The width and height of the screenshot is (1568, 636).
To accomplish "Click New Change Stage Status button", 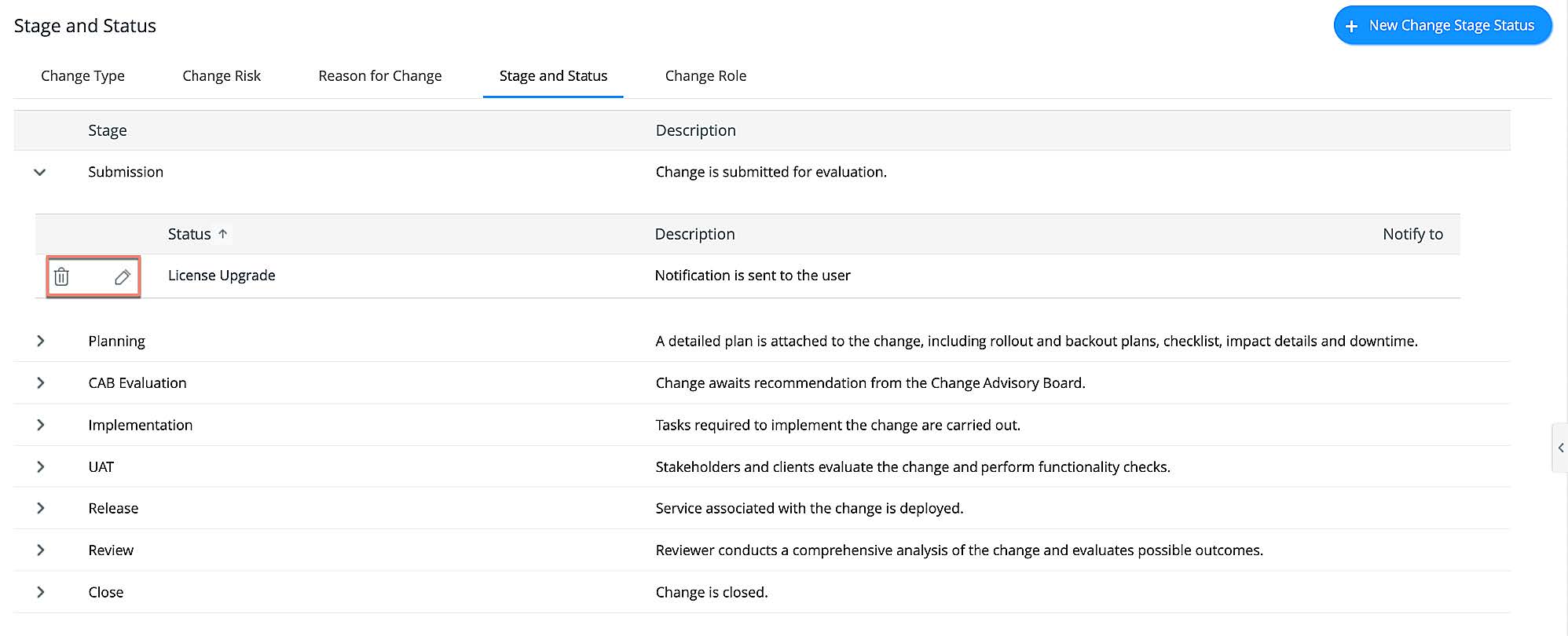I will tap(1442, 26).
